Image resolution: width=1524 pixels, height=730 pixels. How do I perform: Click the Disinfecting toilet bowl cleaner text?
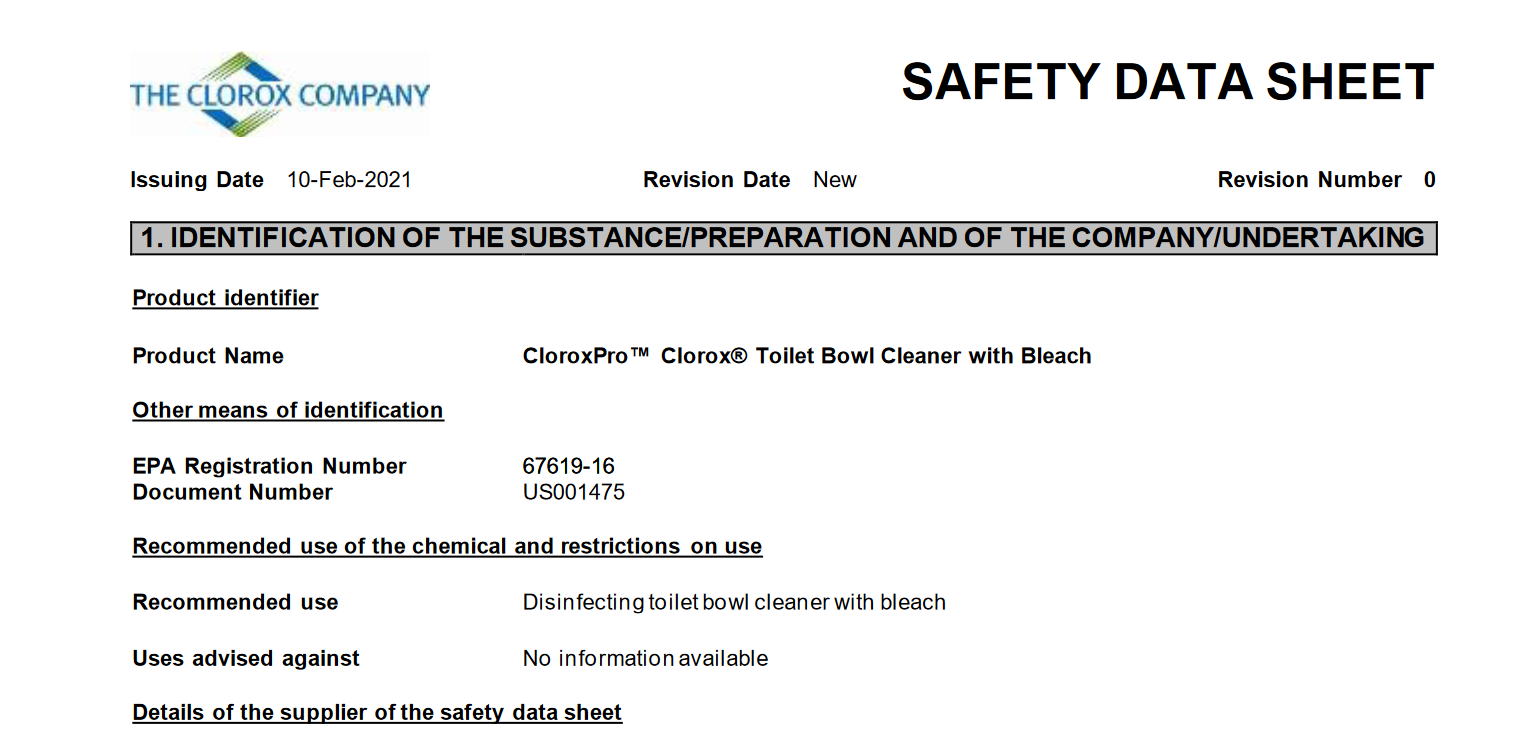[733, 602]
